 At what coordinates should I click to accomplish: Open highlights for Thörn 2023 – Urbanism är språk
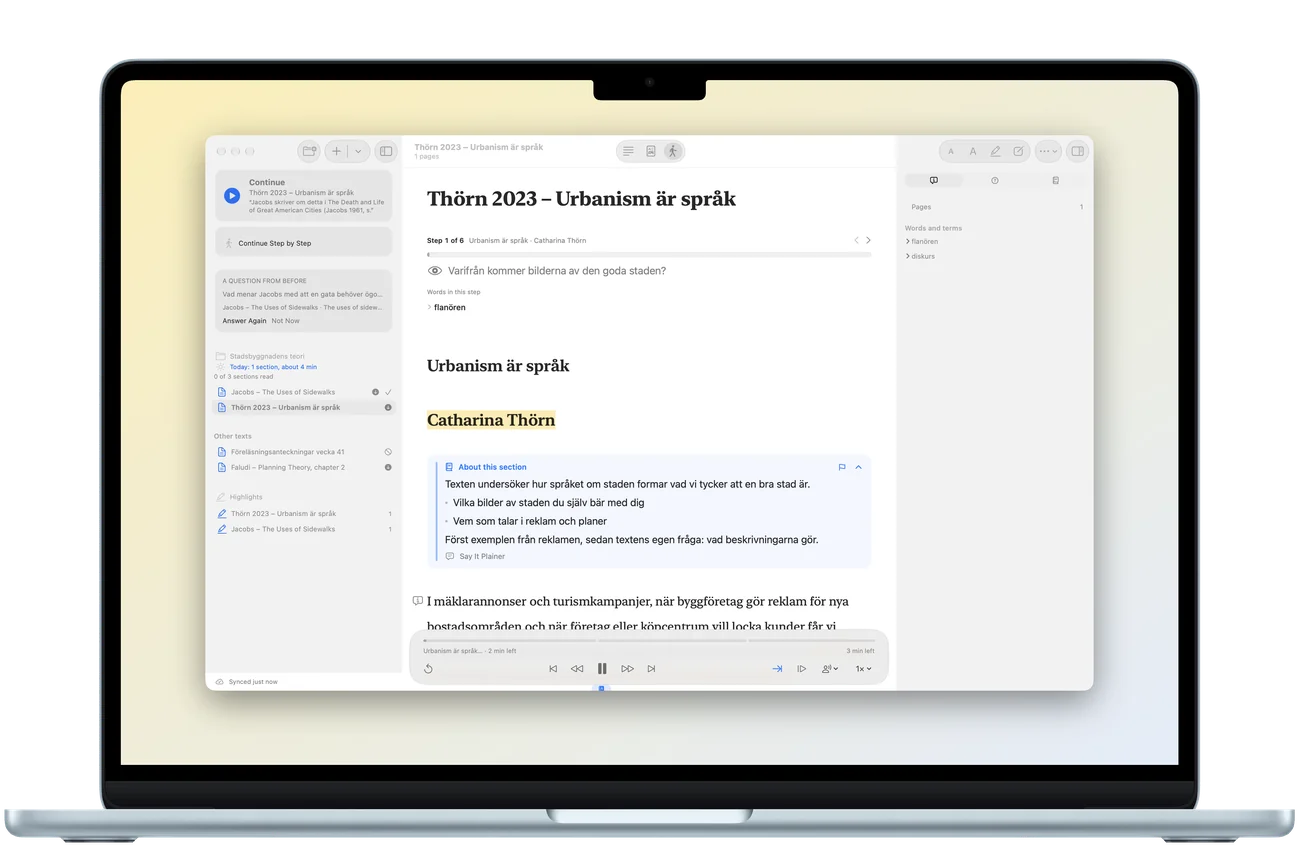pyautogui.click(x=304, y=514)
